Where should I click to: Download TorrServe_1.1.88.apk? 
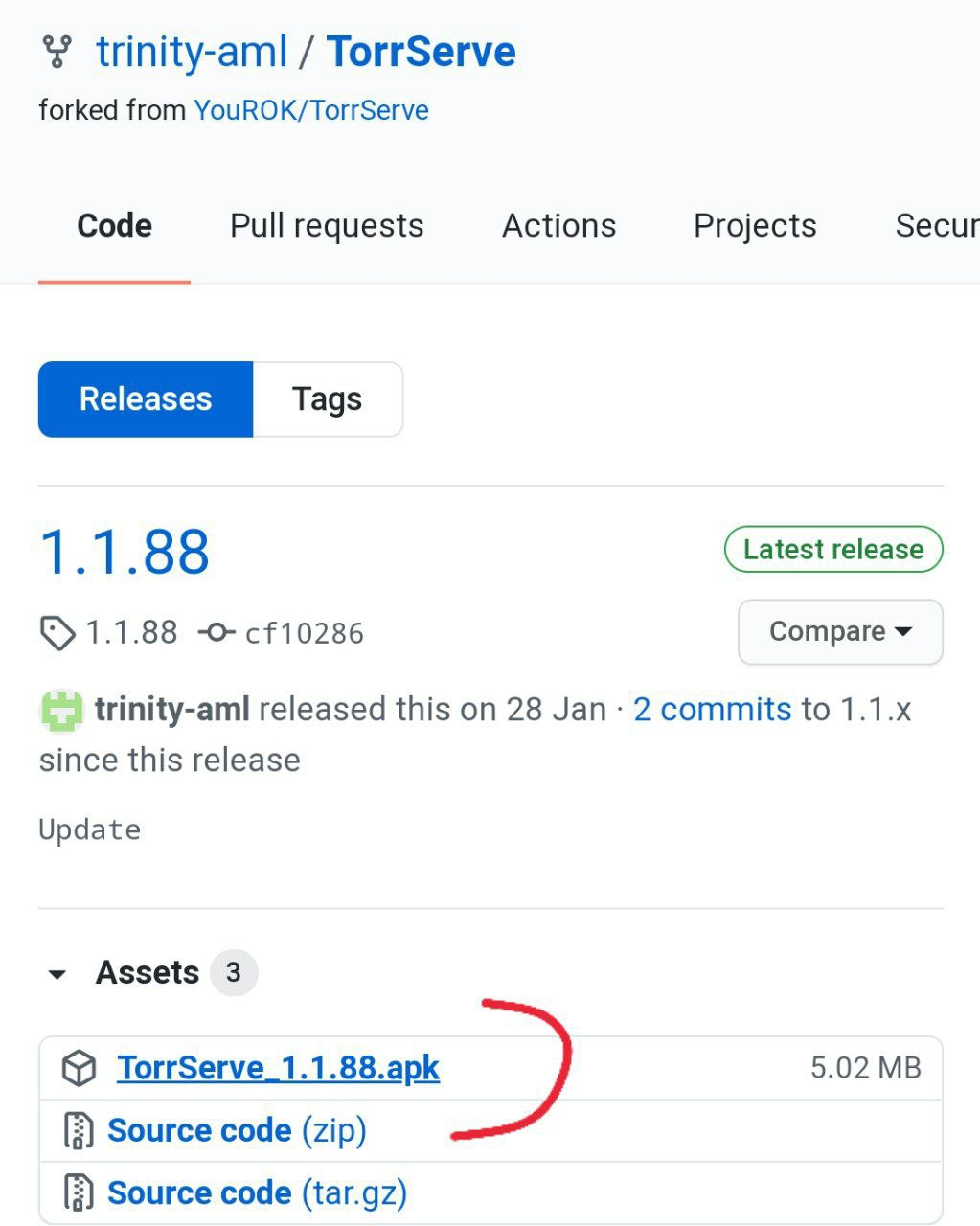[x=279, y=1067]
